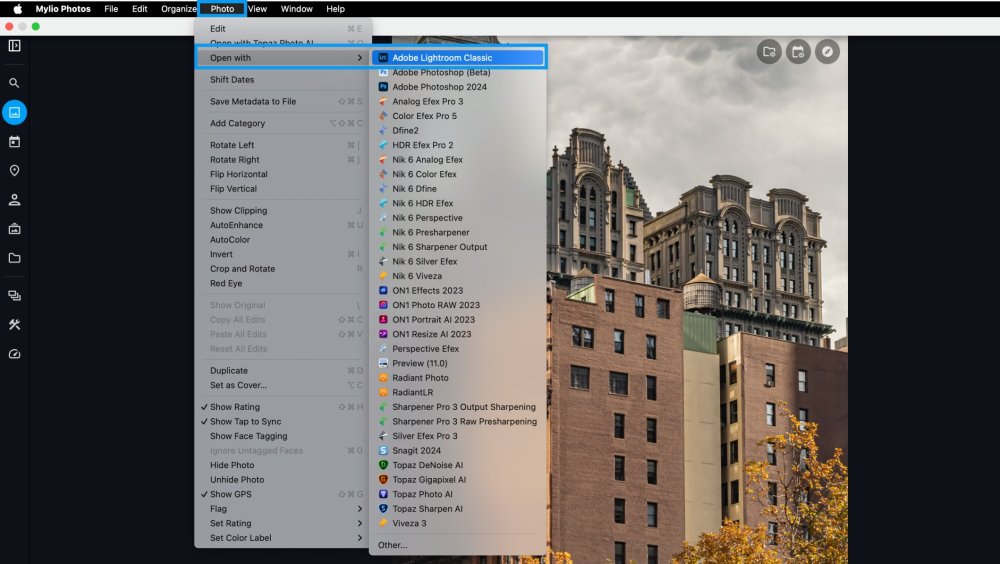Screen dimensions: 1000x564
Task: Select Snagit 2024 app
Action: pos(458,450)
